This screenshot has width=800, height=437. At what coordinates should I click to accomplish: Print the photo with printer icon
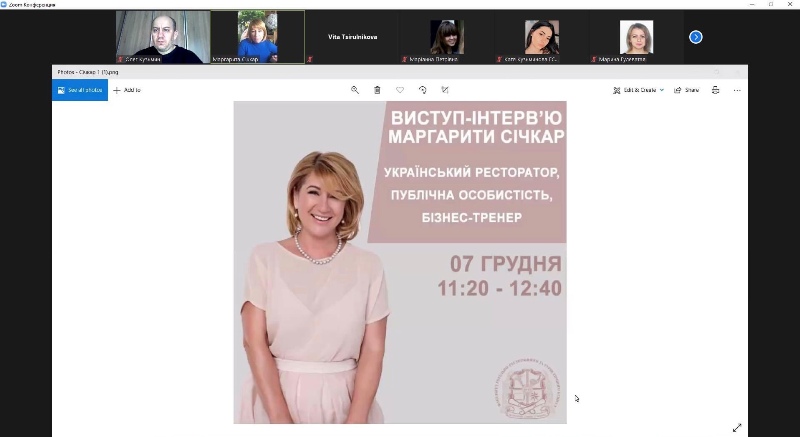(x=715, y=90)
